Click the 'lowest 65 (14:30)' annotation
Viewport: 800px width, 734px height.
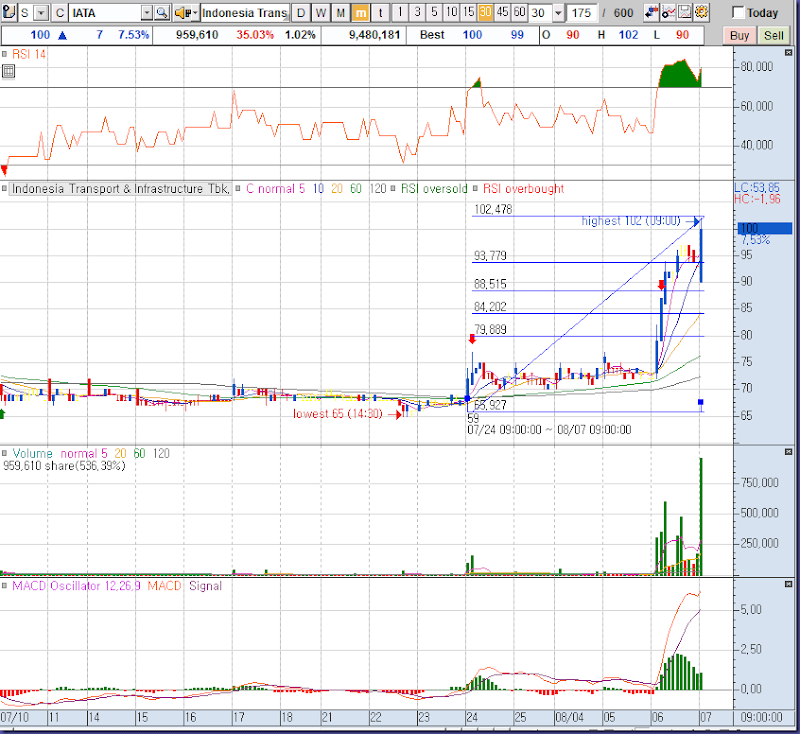point(338,414)
